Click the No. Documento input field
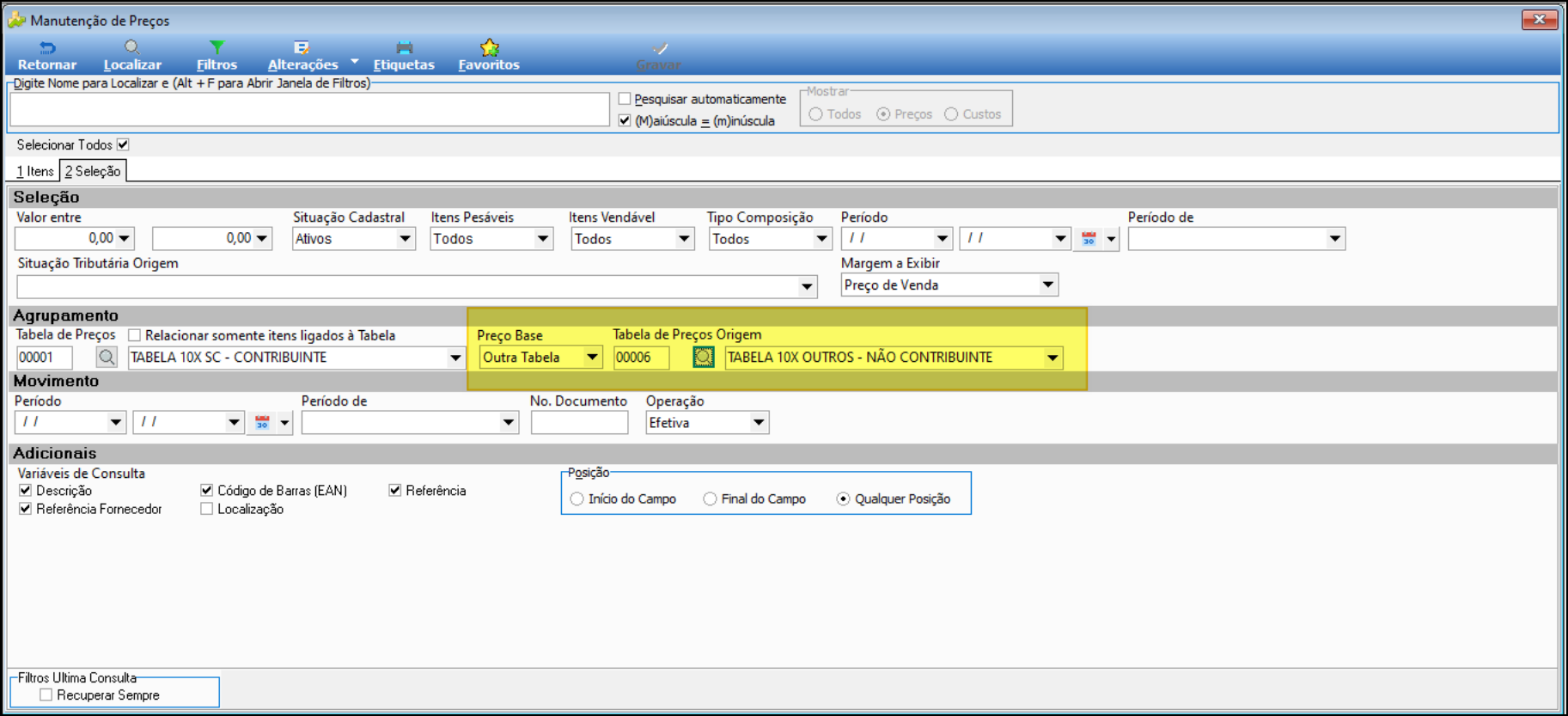 tap(579, 422)
